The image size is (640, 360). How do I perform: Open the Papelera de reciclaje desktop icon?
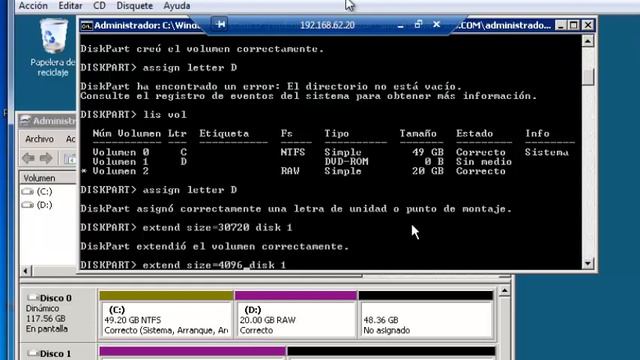pyautogui.click(x=52, y=48)
